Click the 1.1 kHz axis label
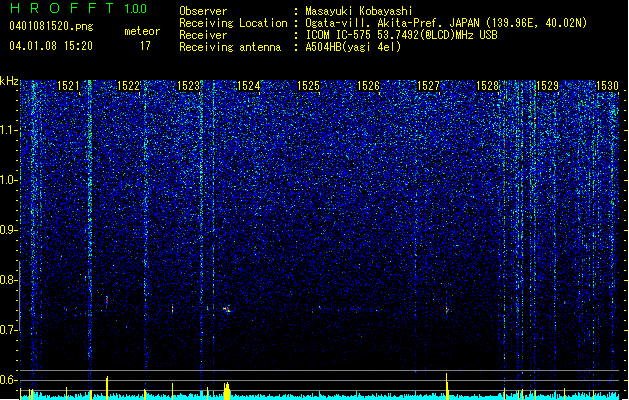The width and height of the screenshot is (629, 400). click(9, 130)
